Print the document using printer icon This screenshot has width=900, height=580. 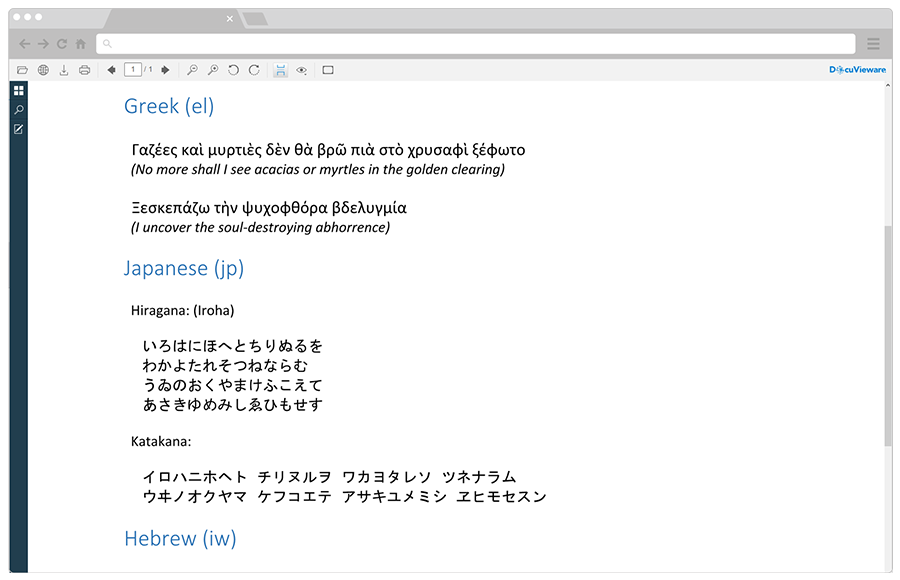[84, 70]
